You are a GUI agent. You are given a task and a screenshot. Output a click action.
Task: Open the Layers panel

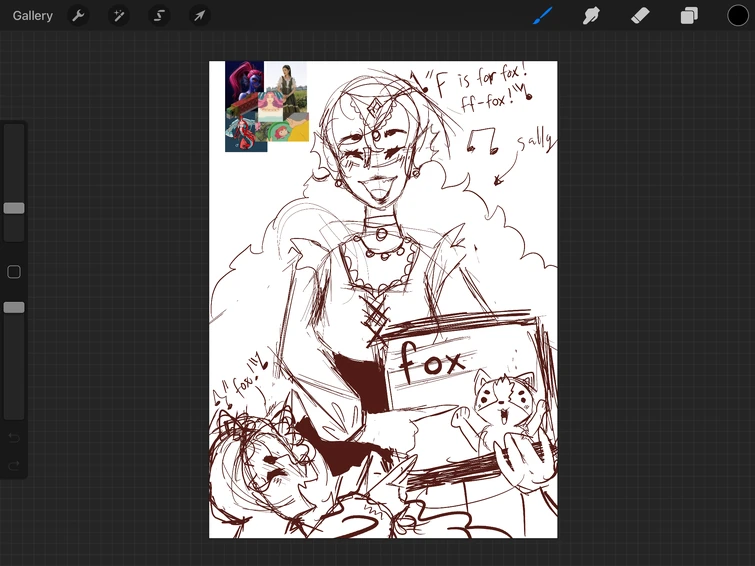(689, 16)
